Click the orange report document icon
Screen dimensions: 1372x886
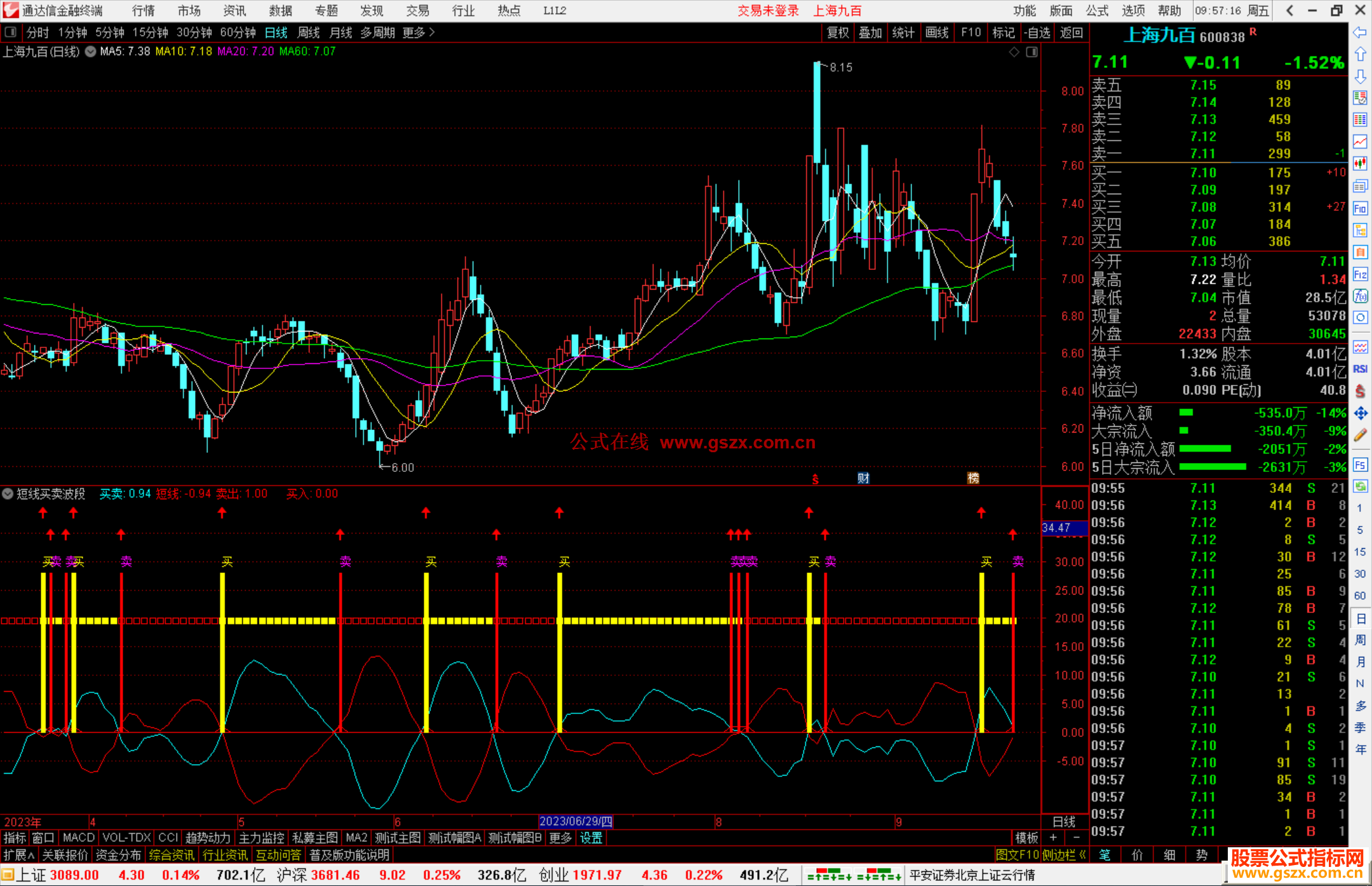(1360, 252)
